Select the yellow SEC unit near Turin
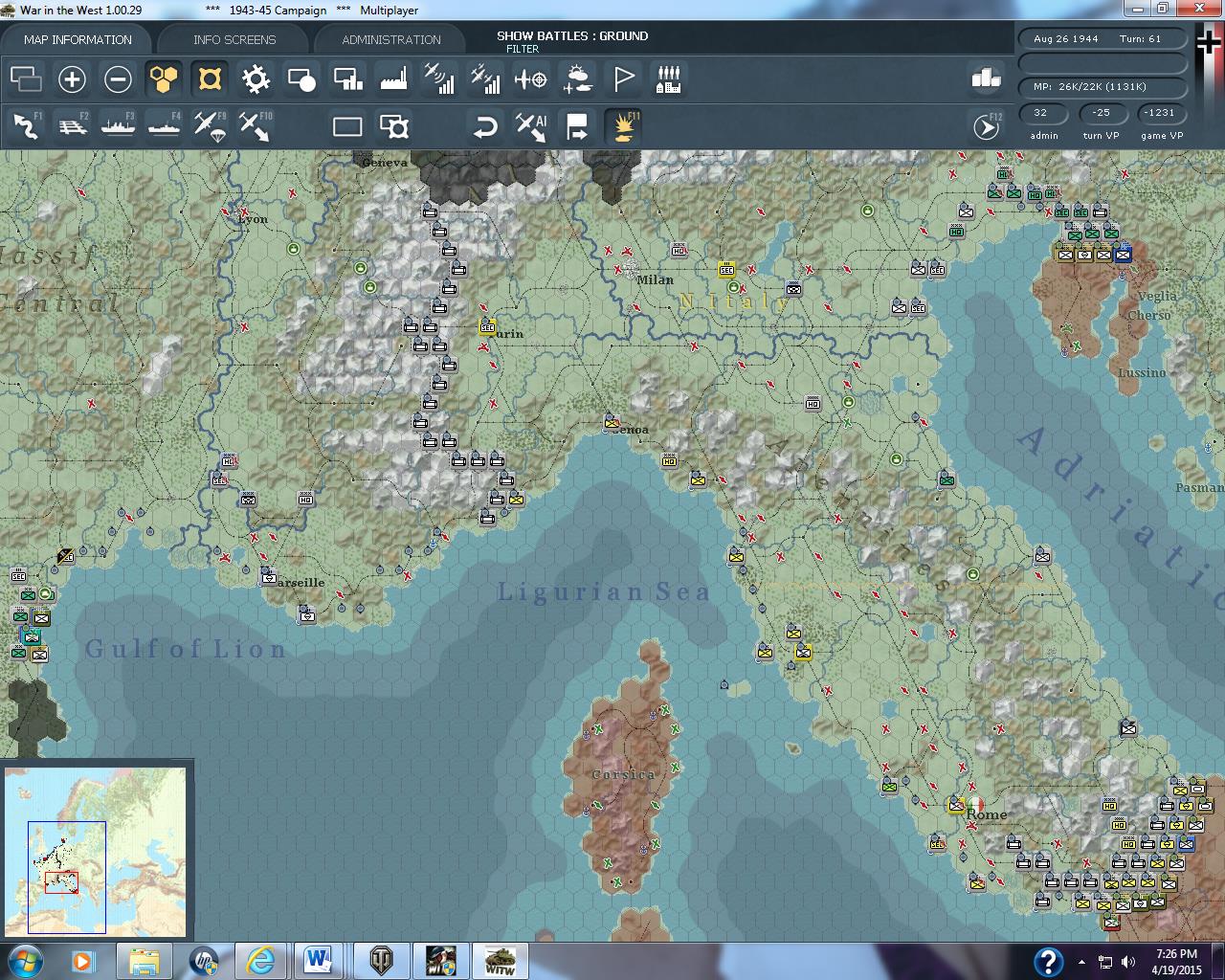 click(x=487, y=326)
